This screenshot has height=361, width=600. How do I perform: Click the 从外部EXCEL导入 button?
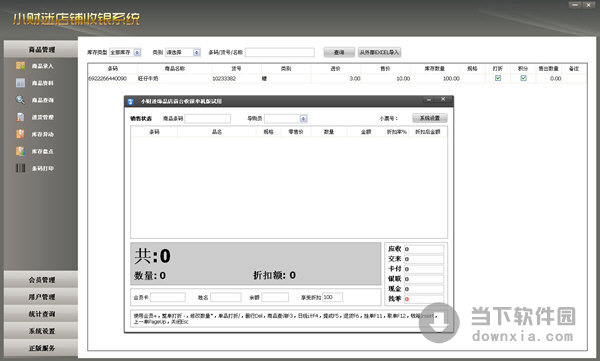click(x=379, y=52)
